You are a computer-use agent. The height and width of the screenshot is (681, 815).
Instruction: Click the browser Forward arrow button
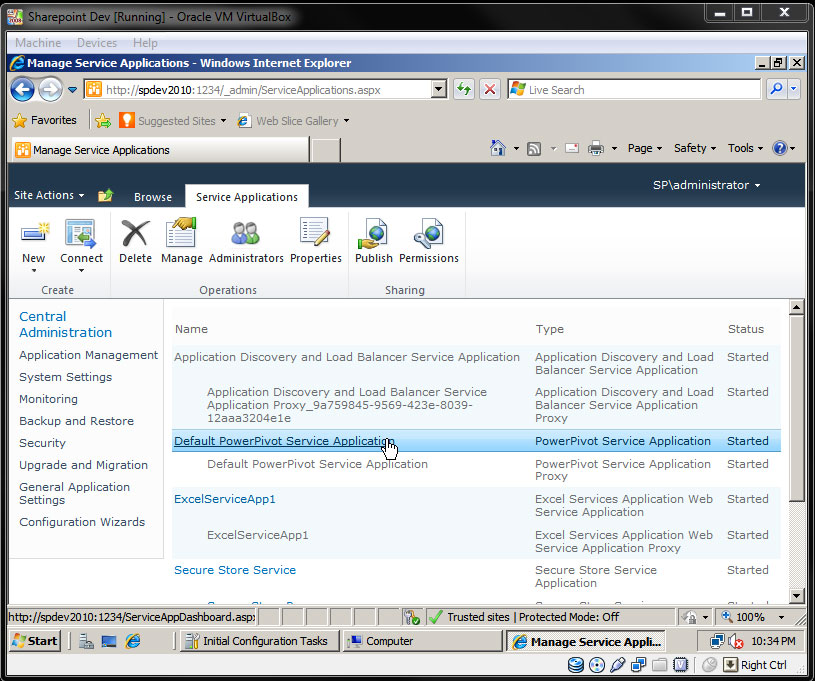coord(50,89)
